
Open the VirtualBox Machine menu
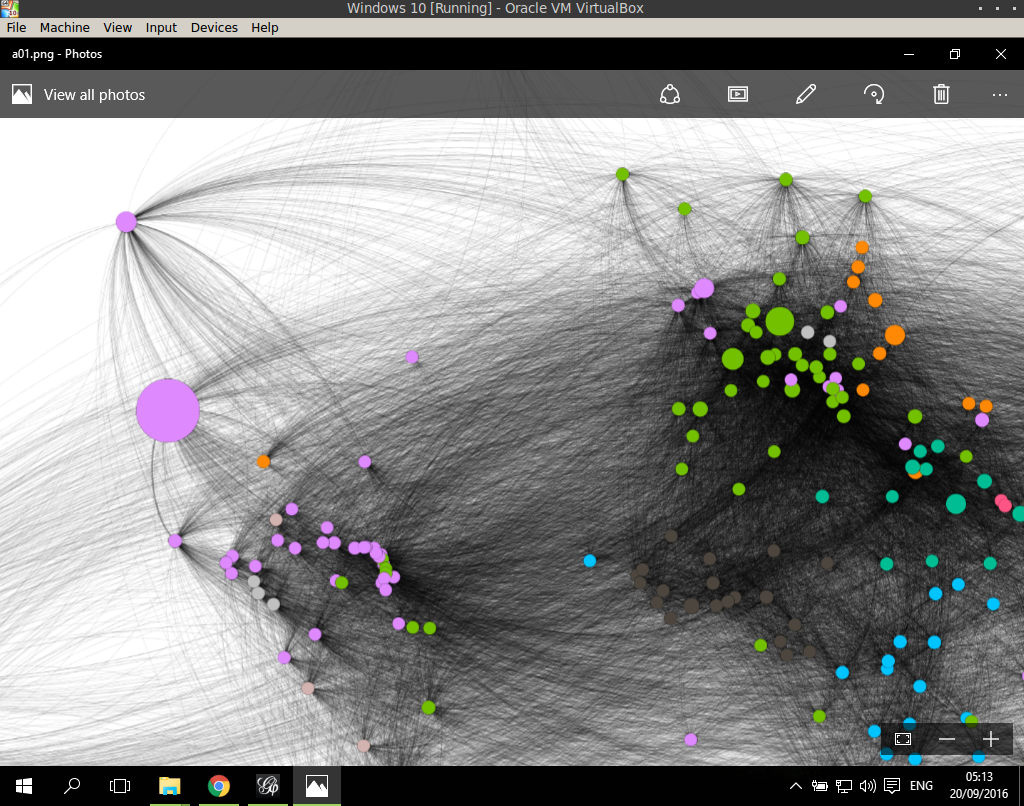coord(64,28)
